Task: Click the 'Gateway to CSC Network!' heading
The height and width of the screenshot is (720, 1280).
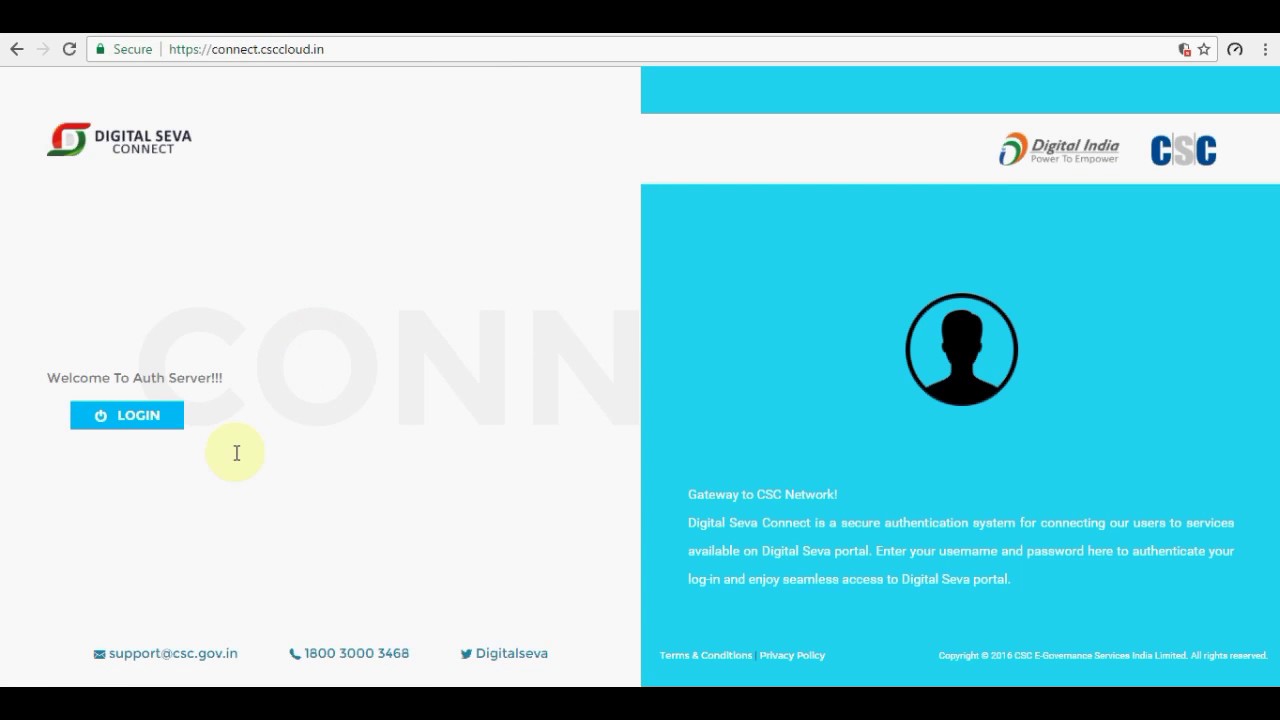Action: [762, 494]
